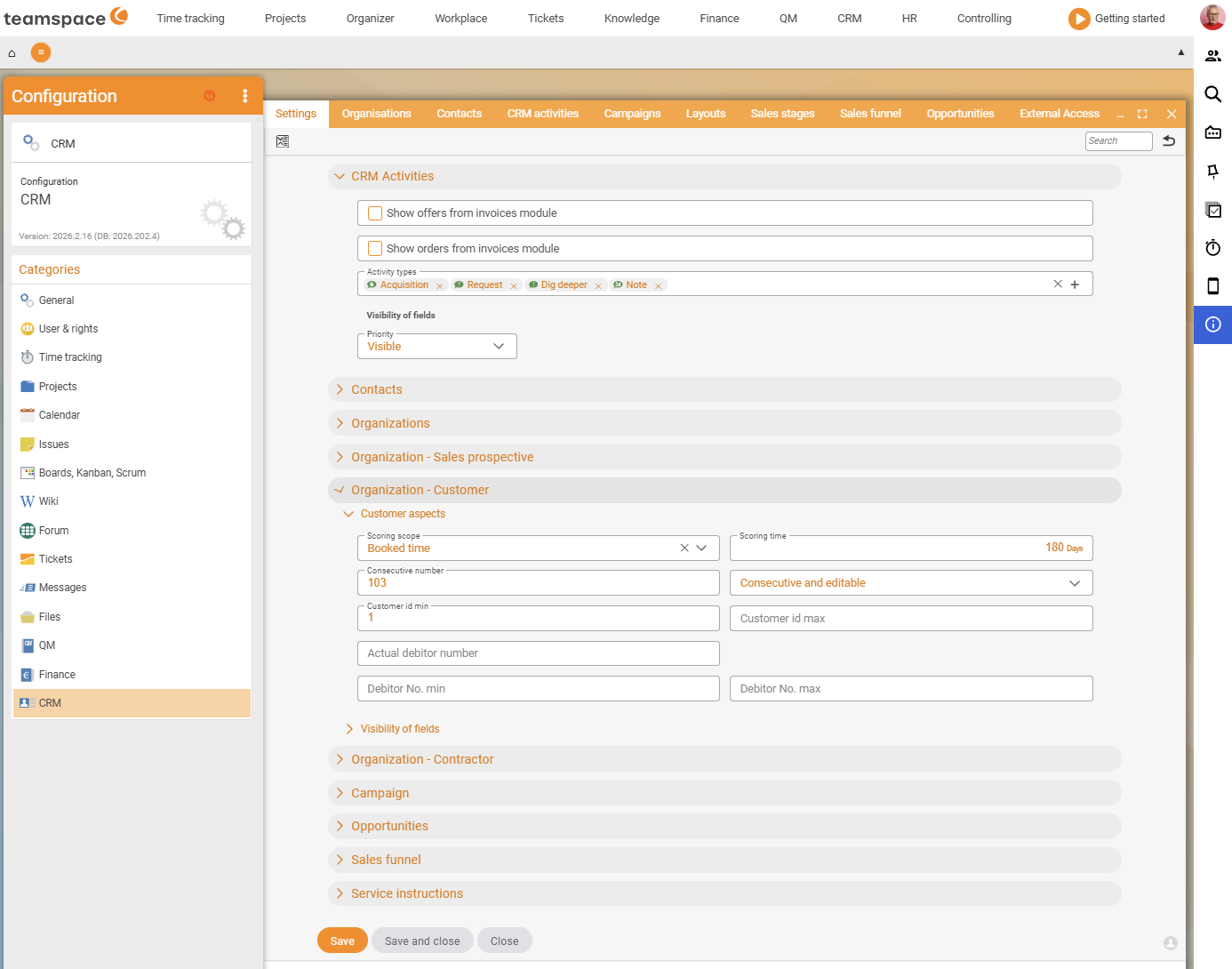The height and width of the screenshot is (969, 1232).
Task: Open search magnifier in right sidebar
Action: tap(1213, 94)
